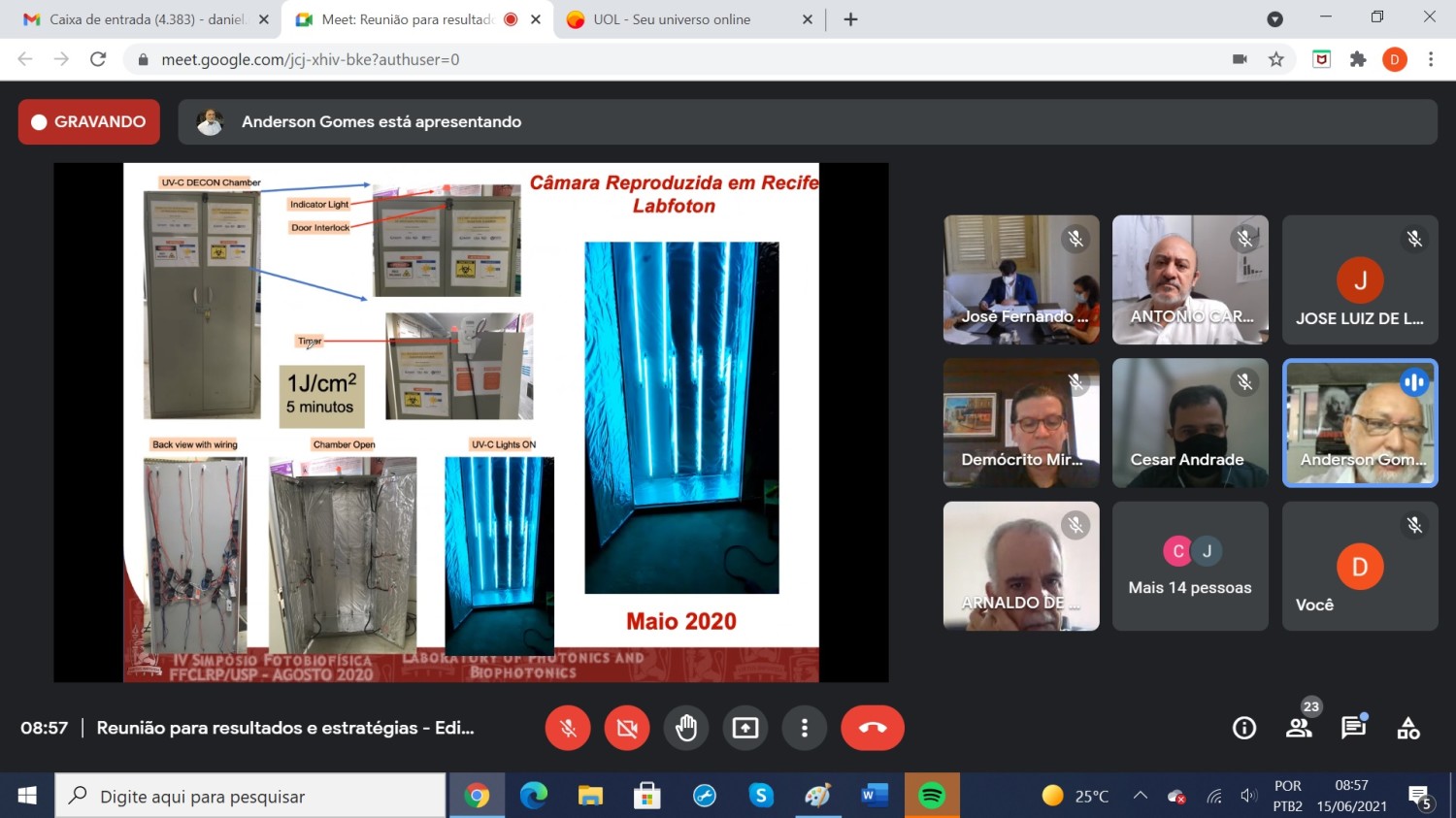Open the browser extensions puzzle icon
1456x818 pixels.
[x=1358, y=59]
